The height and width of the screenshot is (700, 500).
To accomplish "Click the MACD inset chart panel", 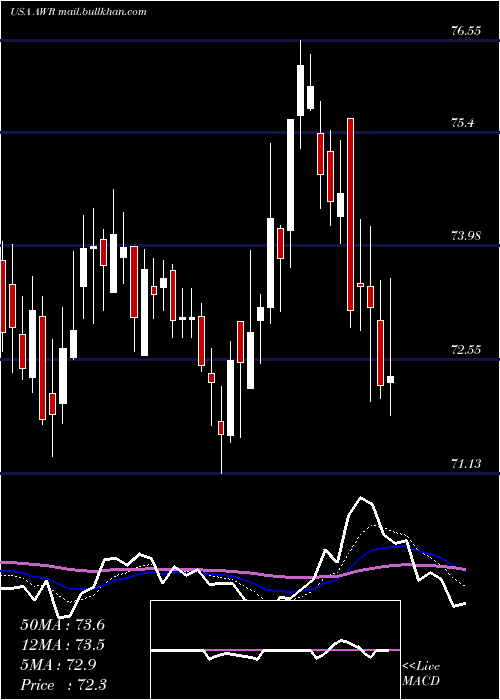I will (x=275, y=650).
